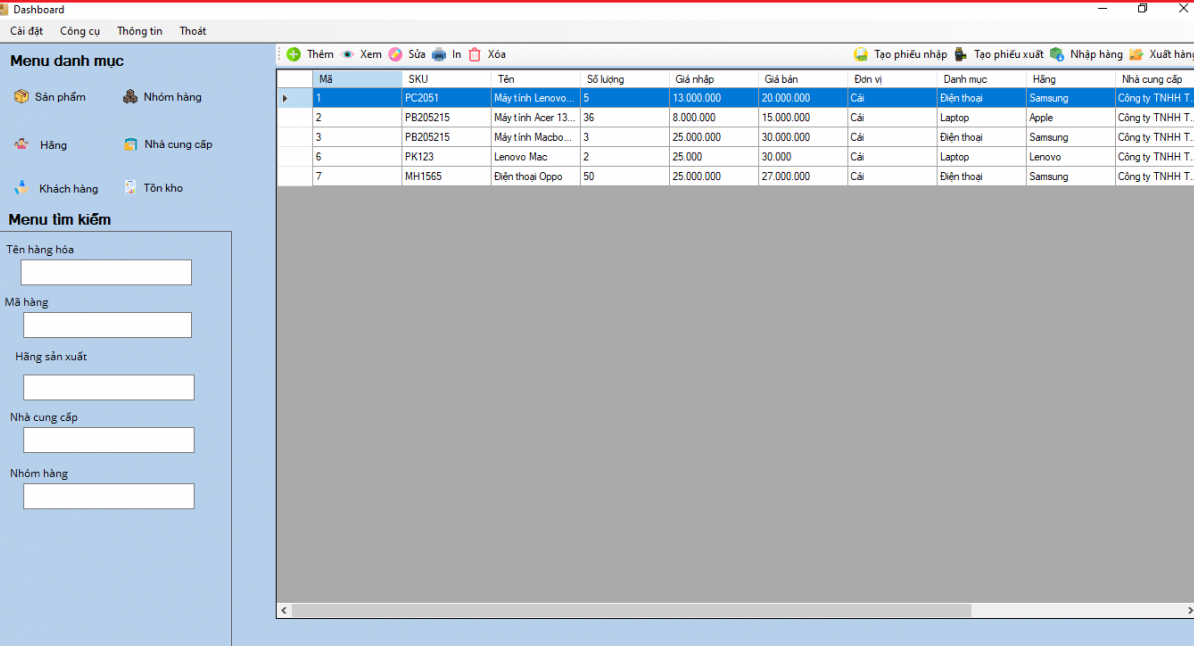
Task: Click the Xem button label
Action: (371, 54)
